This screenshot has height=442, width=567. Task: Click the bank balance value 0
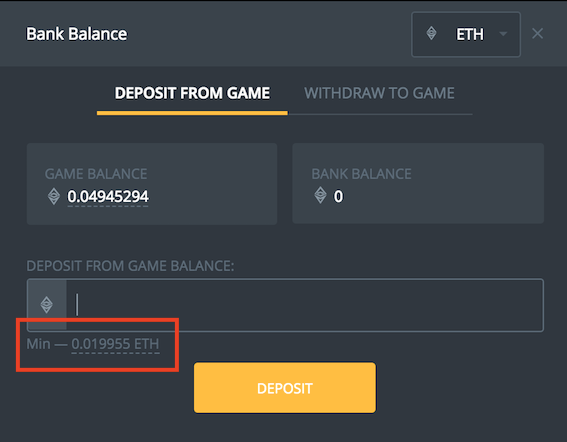(x=338, y=197)
